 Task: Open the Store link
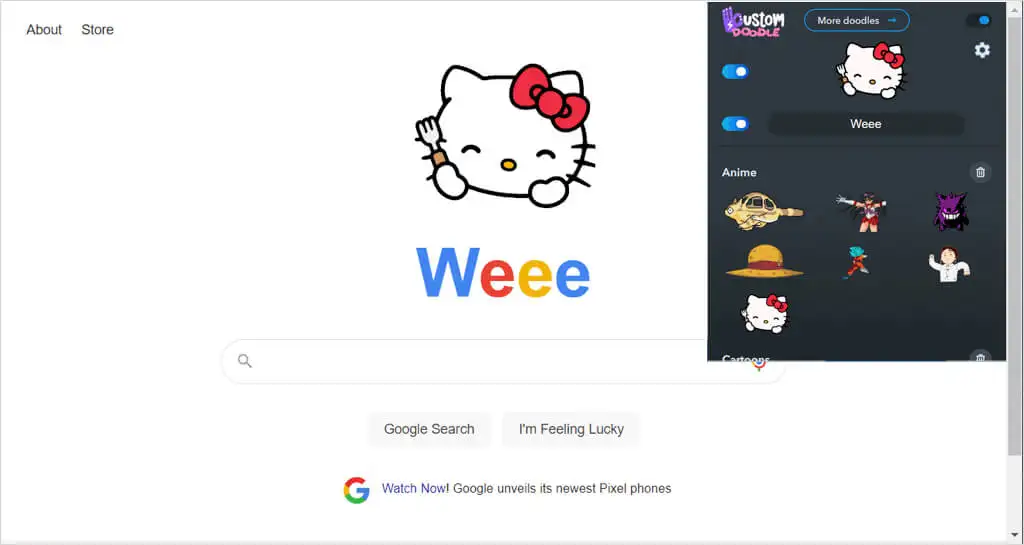pos(97,29)
